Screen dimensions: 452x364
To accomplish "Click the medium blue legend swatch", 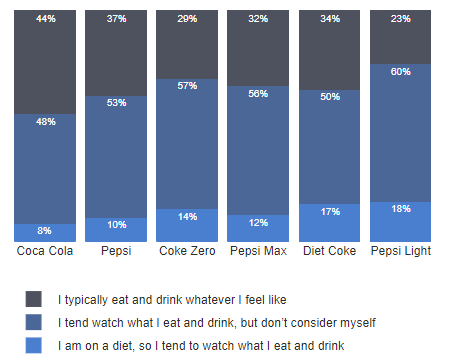I will [x=34, y=322].
